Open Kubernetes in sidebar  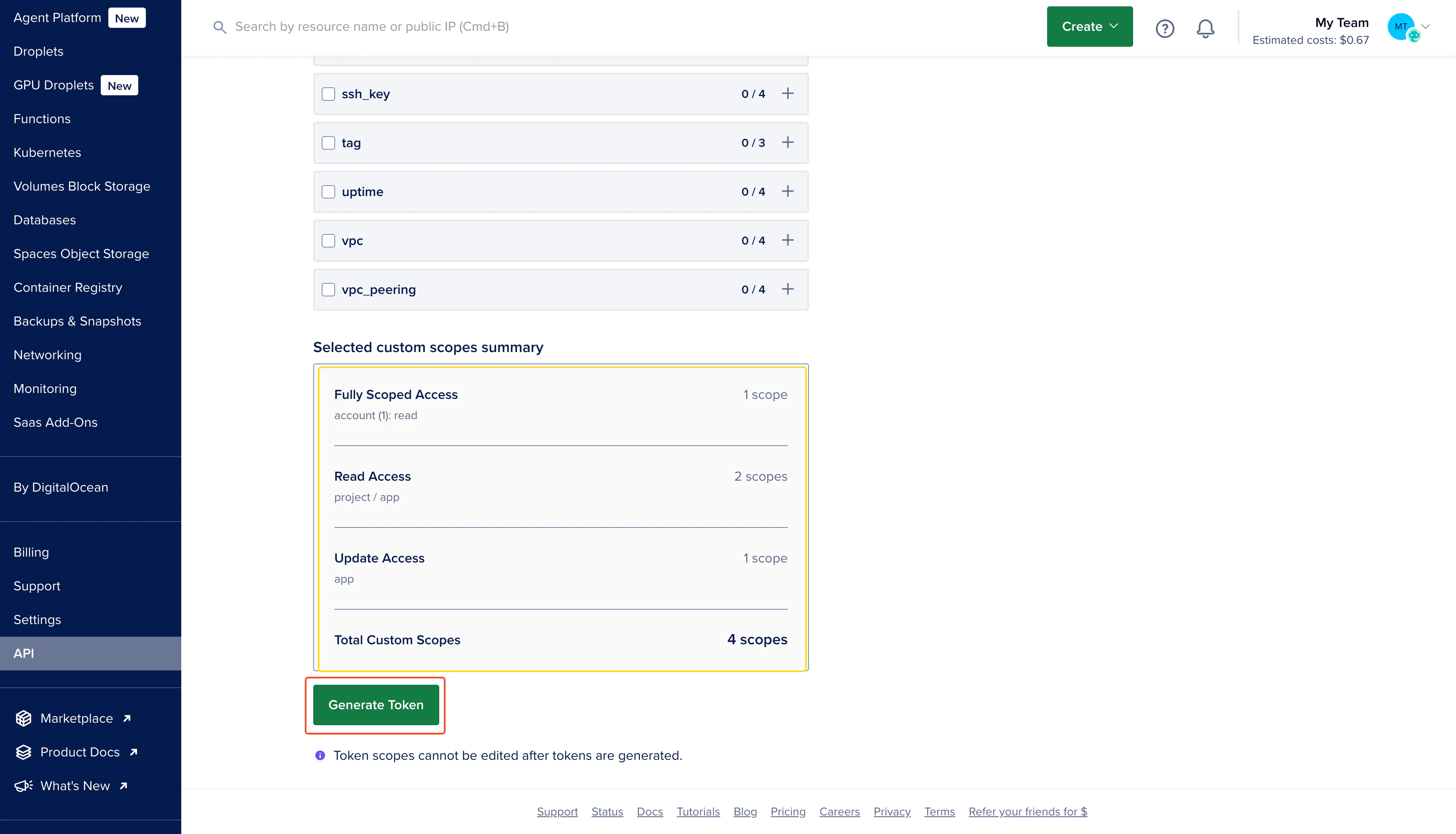[47, 153]
